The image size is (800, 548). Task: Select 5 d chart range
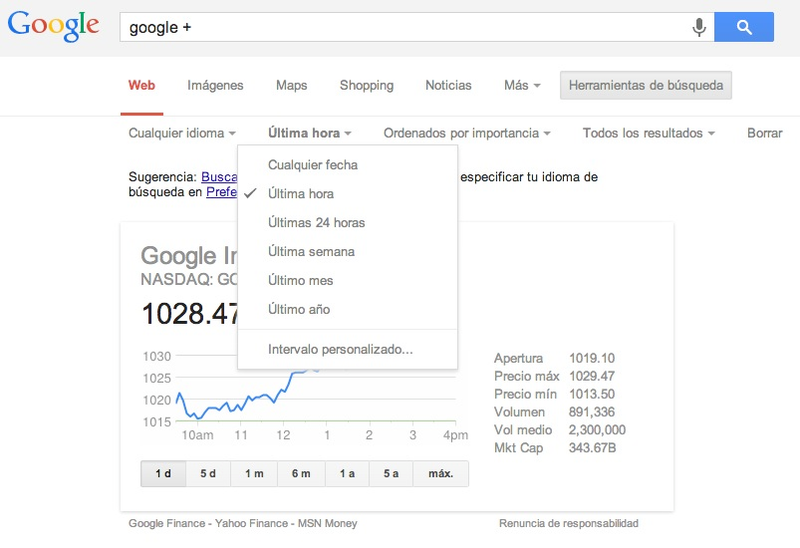208,474
